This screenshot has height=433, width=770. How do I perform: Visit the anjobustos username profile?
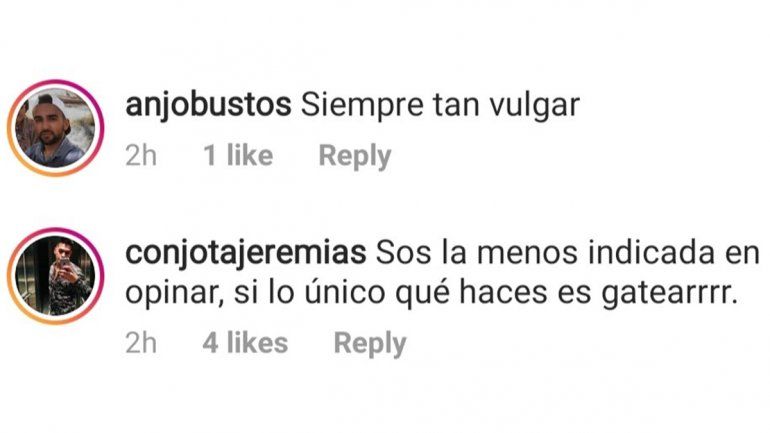click(x=208, y=105)
